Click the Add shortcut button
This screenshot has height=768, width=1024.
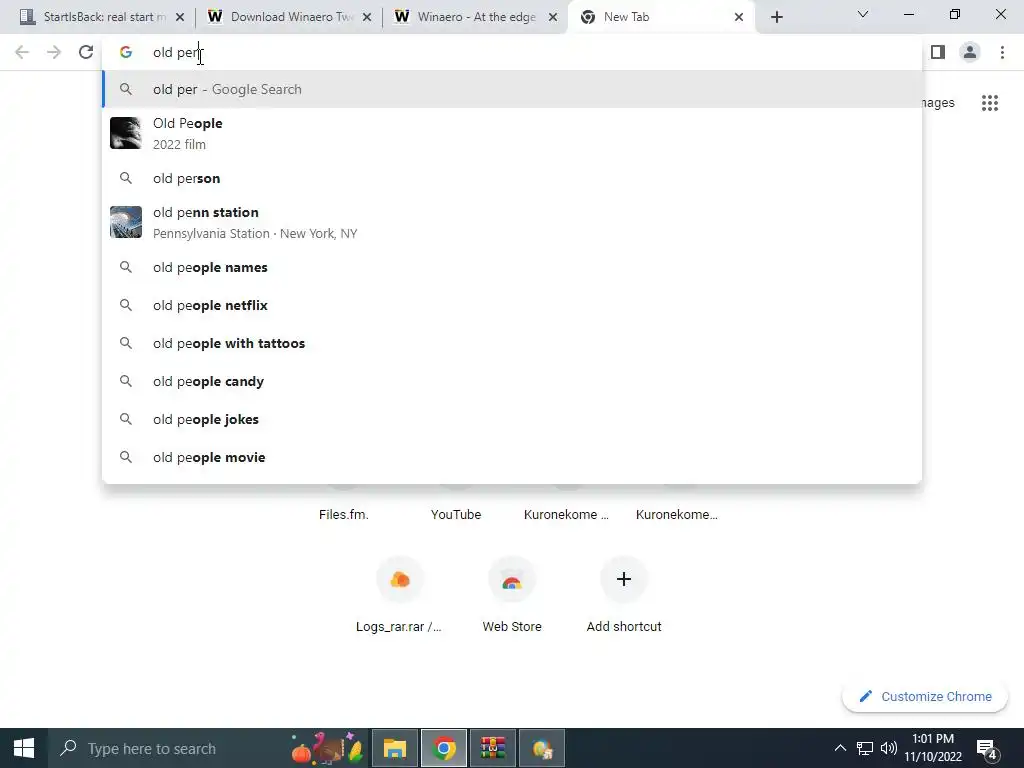(624, 596)
